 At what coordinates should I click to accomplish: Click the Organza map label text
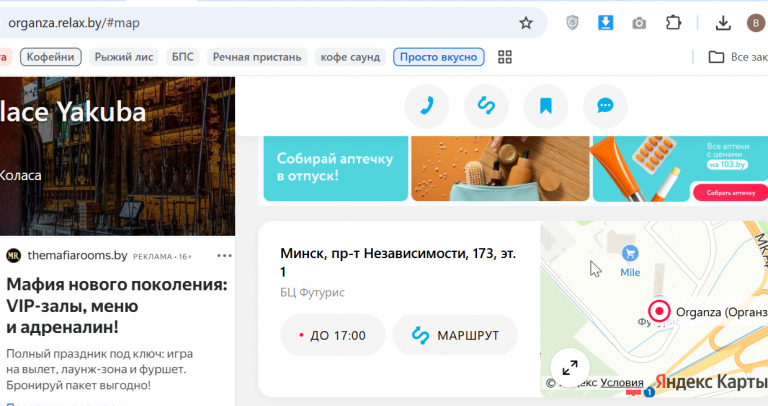point(721,312)
